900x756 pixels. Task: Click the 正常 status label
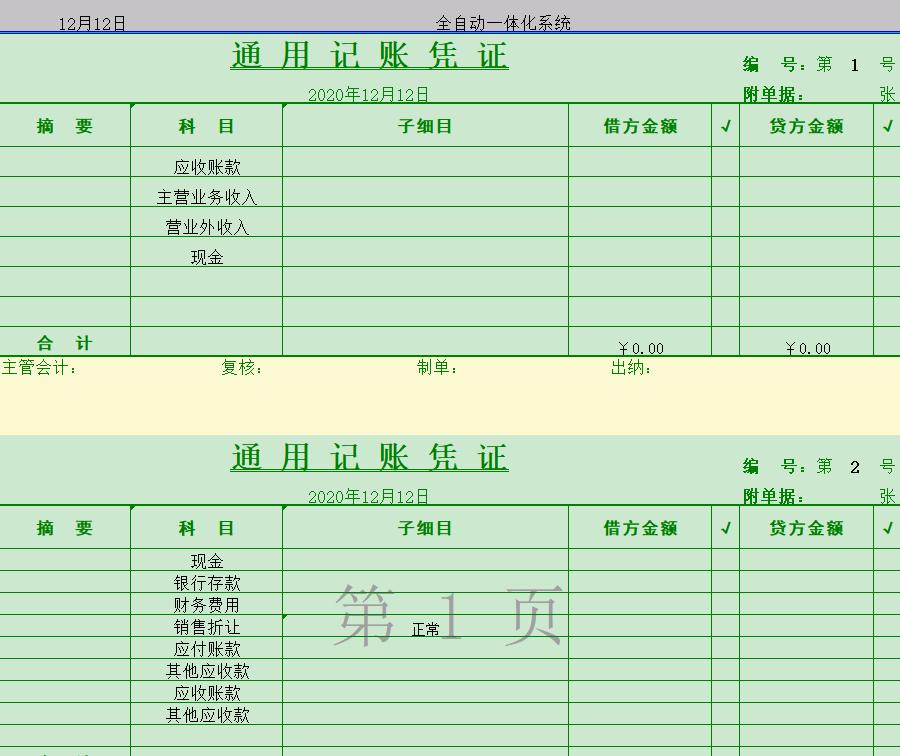426,631
